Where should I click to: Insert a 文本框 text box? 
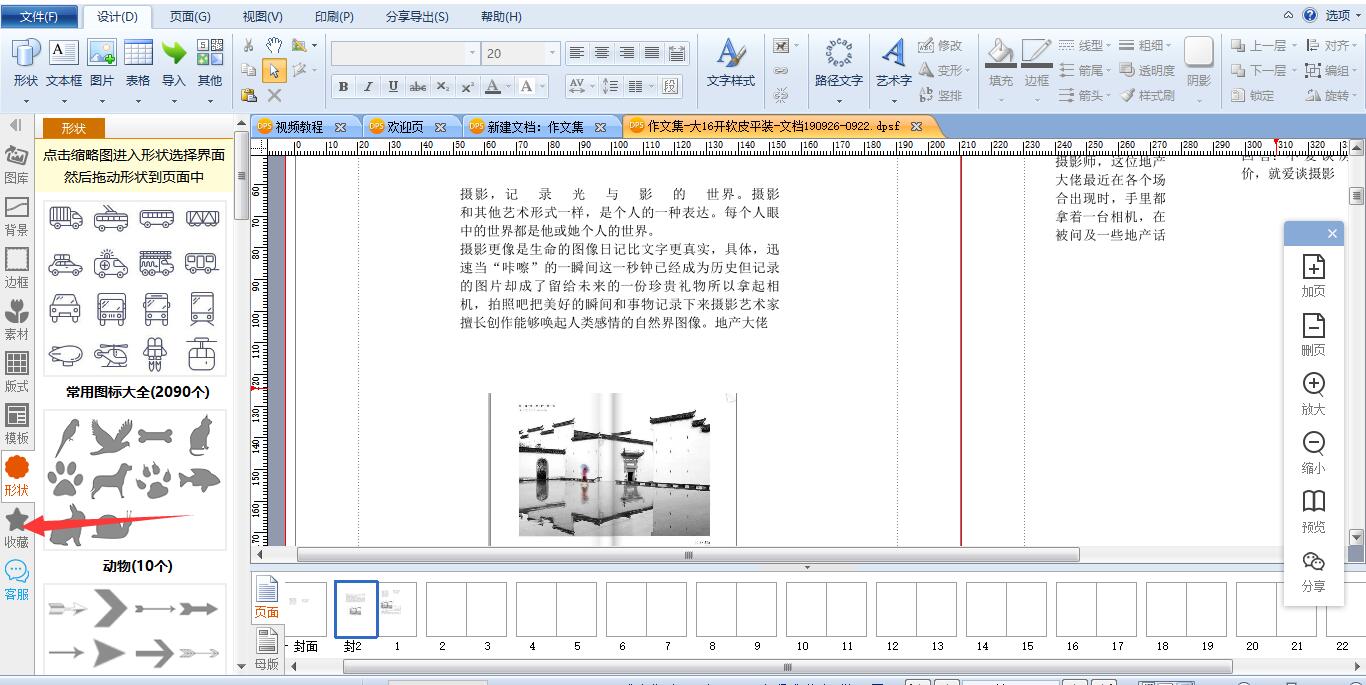tap(64, 64)
